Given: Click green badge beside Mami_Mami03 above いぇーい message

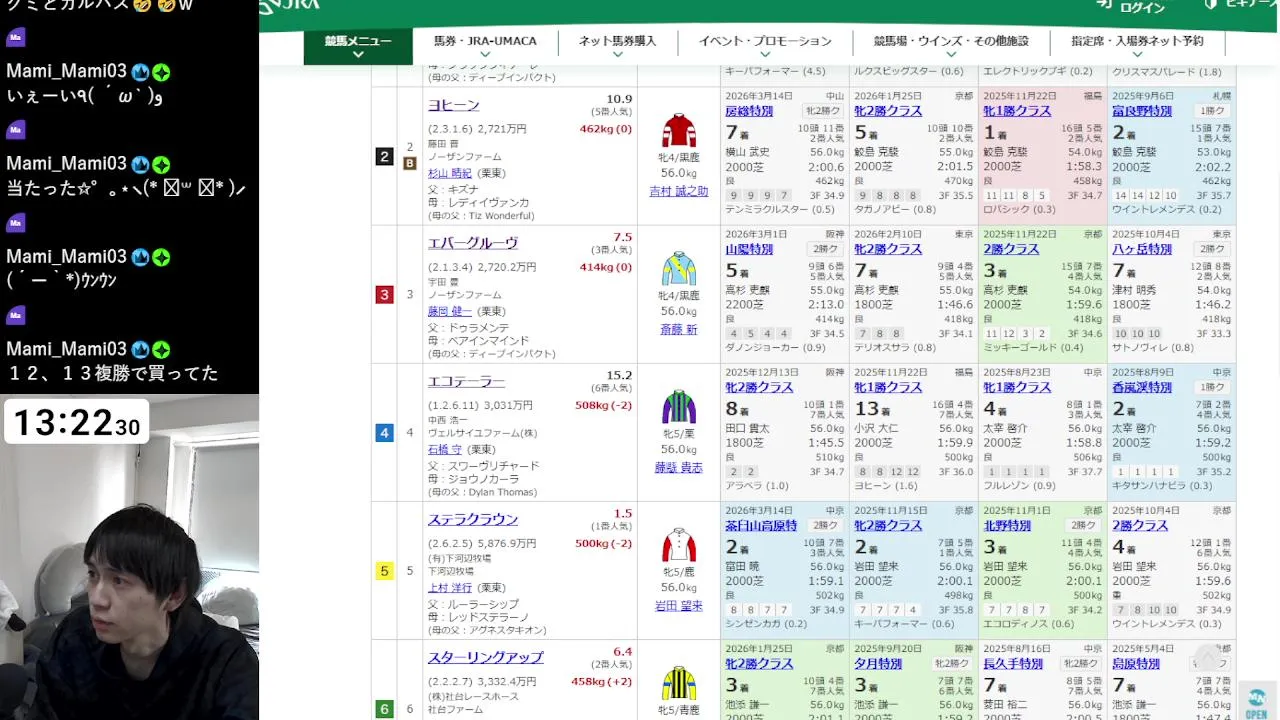Looking at the screenshot, I should [161, 72].
